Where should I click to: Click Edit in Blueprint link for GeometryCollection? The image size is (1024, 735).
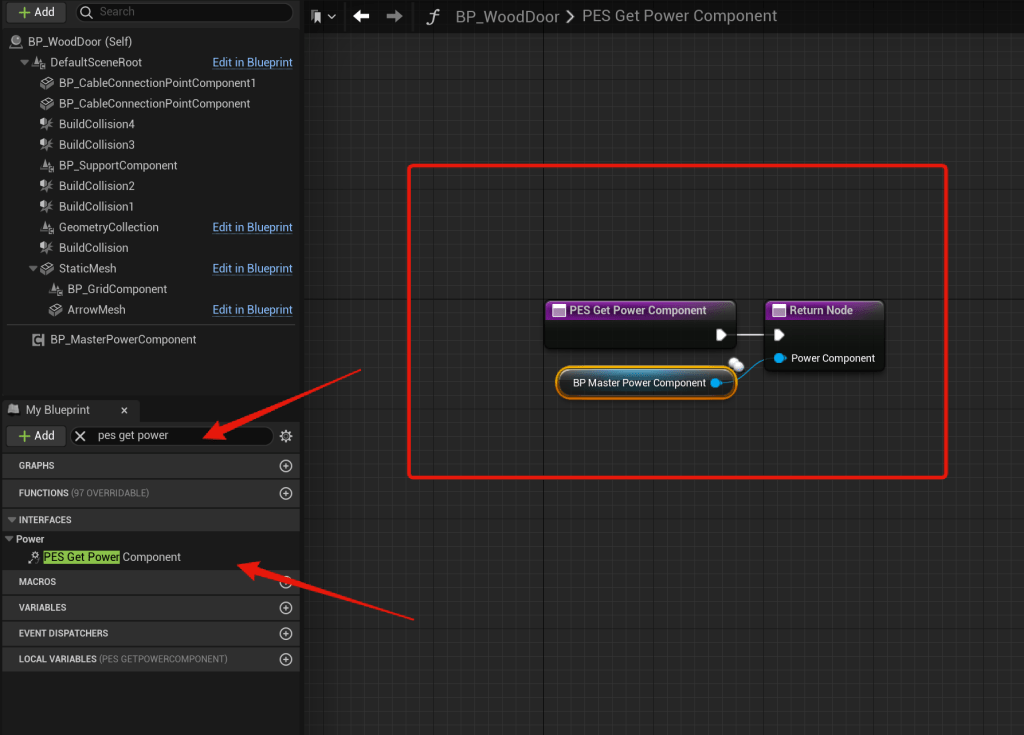pos(252,227)
